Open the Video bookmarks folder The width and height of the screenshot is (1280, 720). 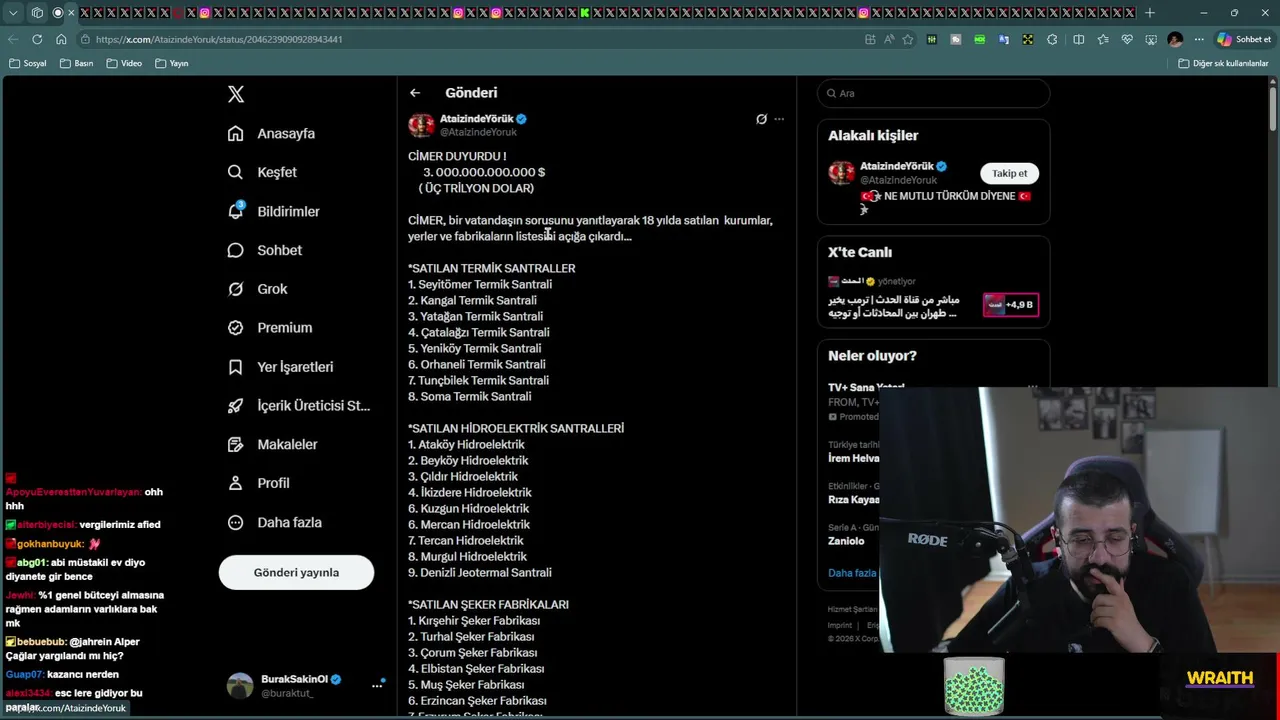[x=124, y=63]
